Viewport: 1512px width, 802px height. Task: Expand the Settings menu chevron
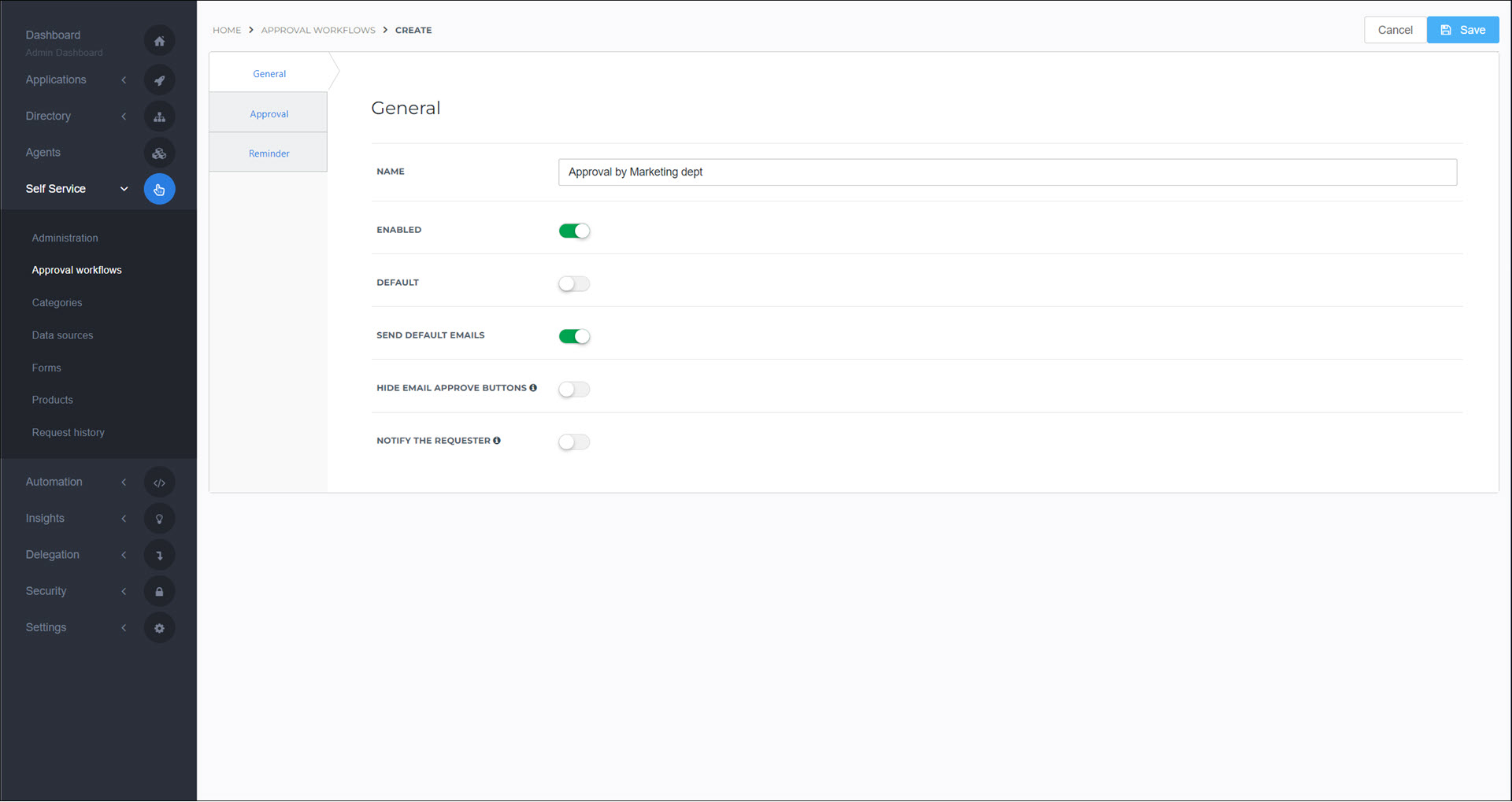(x=124, y=627)
